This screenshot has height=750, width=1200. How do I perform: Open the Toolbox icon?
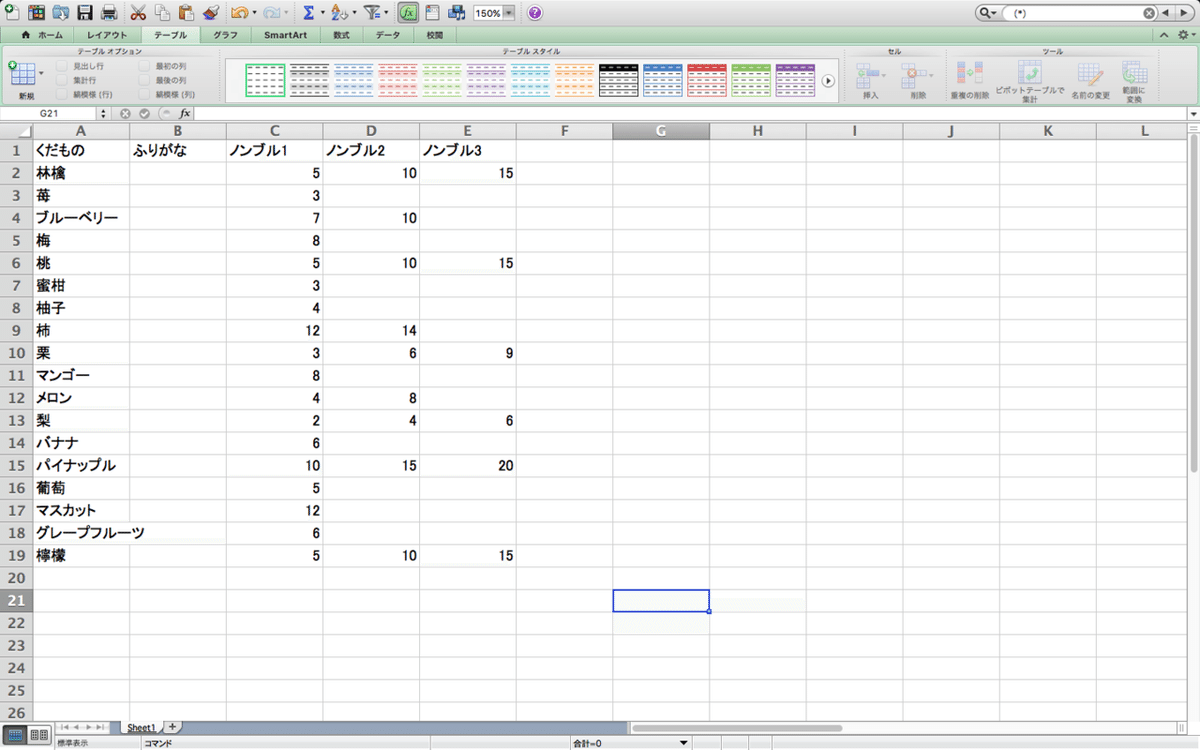(x=433, y=13)
